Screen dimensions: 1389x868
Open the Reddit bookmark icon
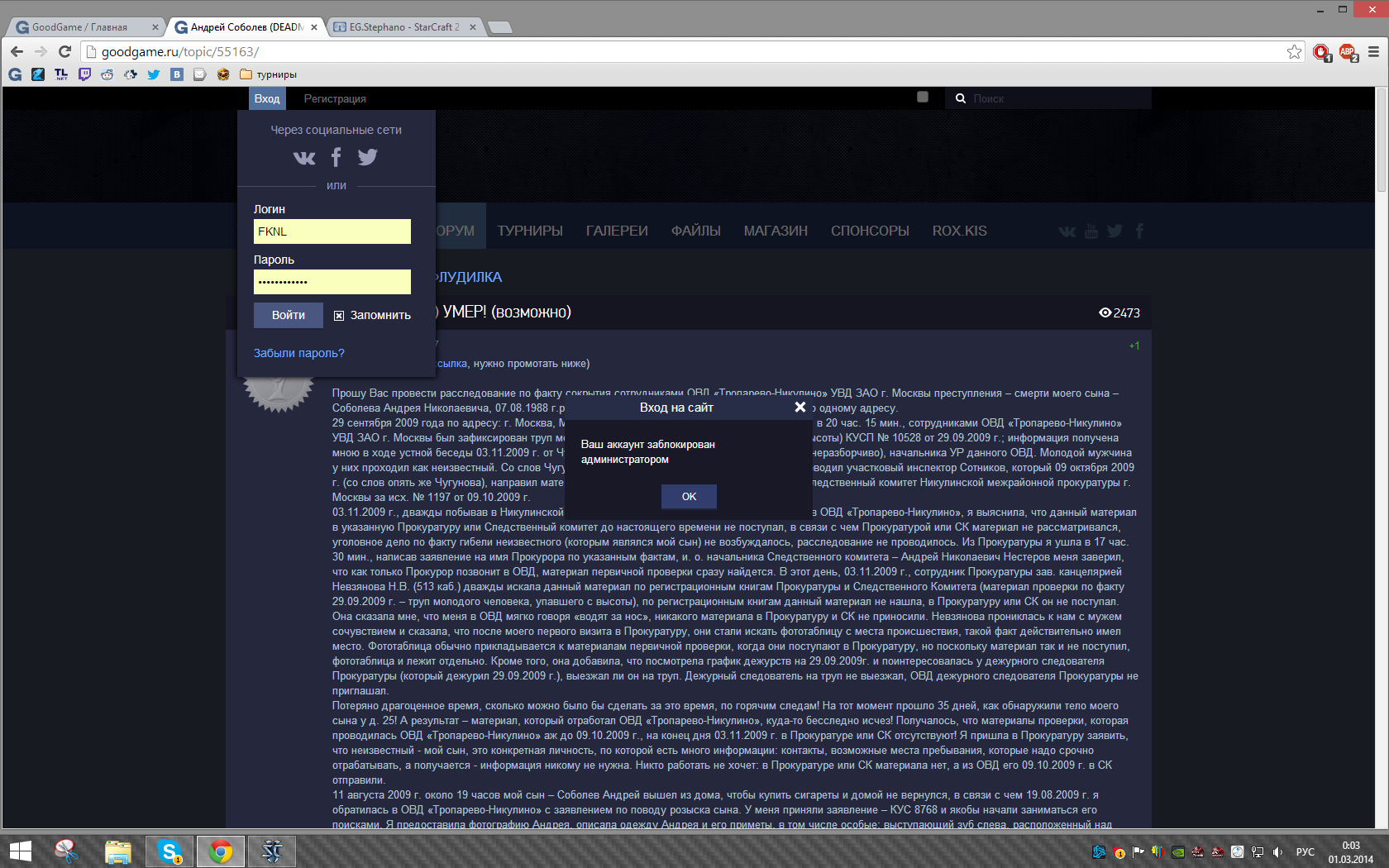pyautogui.click(x=107, y=74)
